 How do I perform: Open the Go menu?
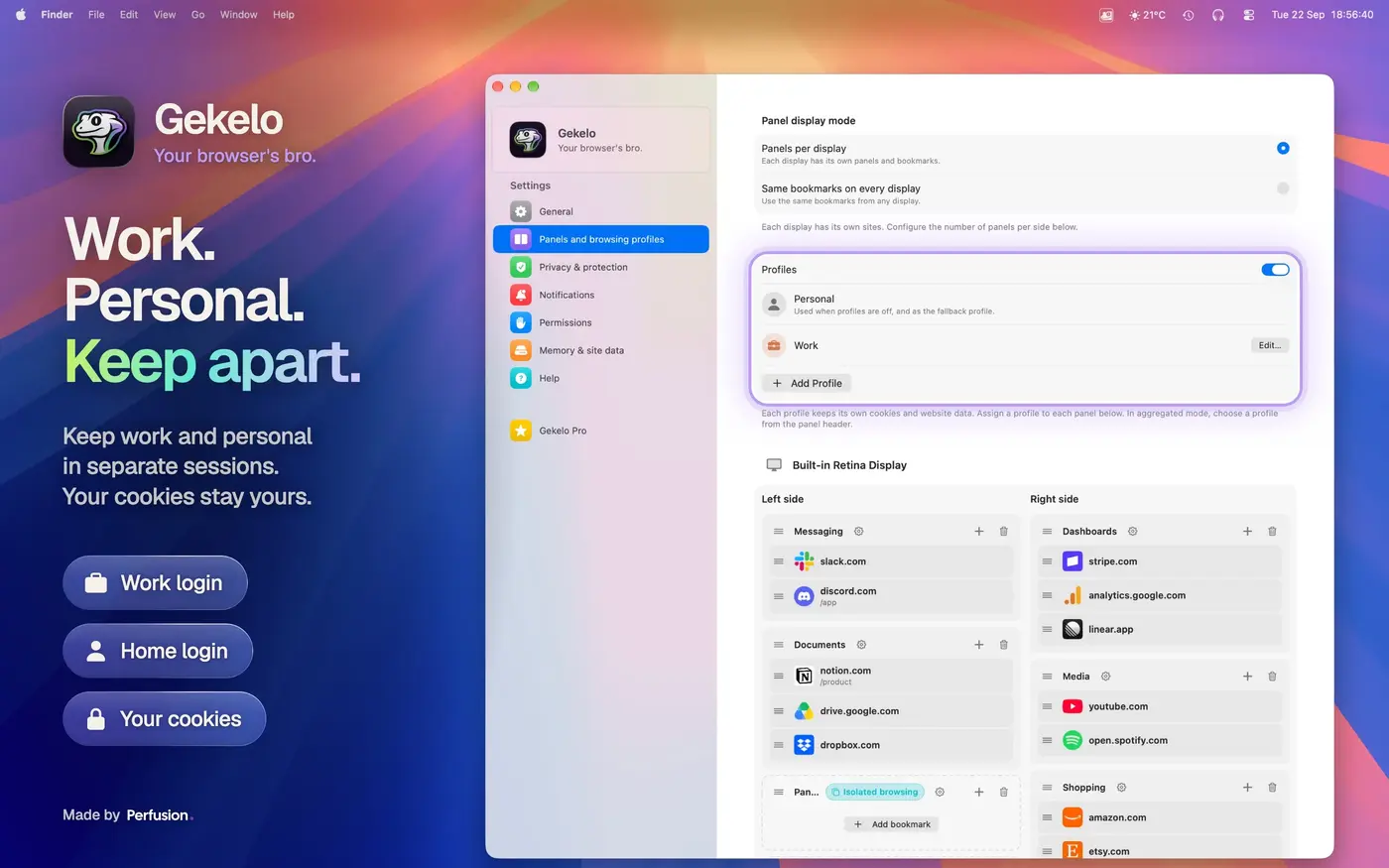198,15
